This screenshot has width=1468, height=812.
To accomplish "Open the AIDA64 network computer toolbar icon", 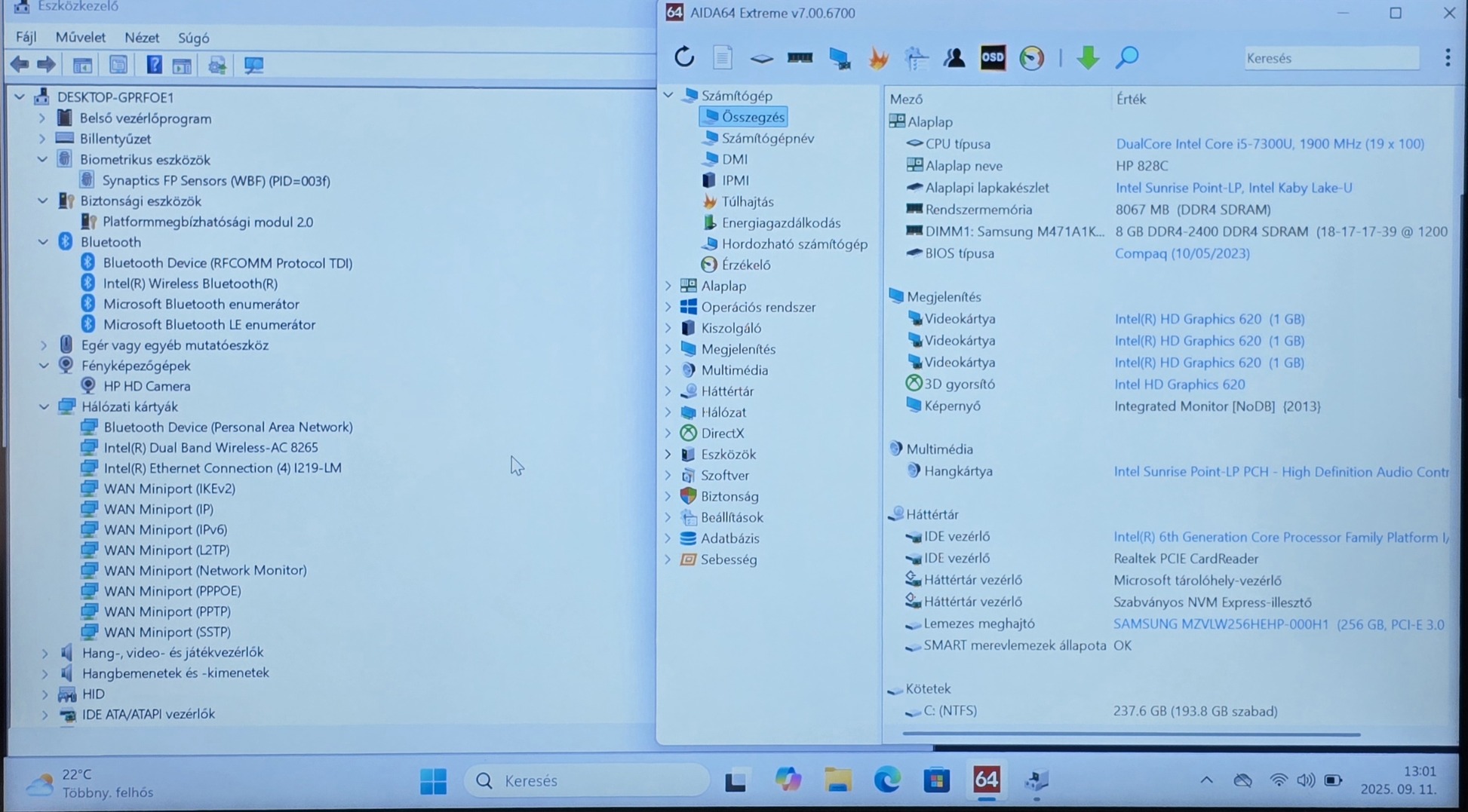I will [x=840, y=58].
